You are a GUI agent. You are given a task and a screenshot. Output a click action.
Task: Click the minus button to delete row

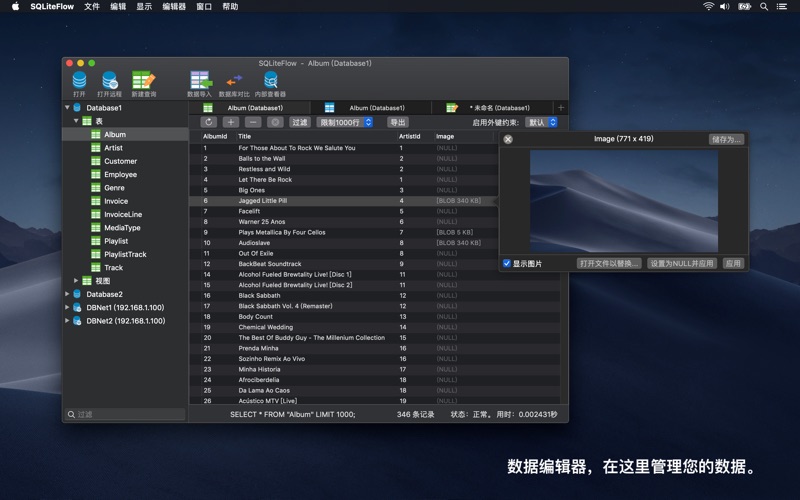pyautogui.click(x=253, y=122)
